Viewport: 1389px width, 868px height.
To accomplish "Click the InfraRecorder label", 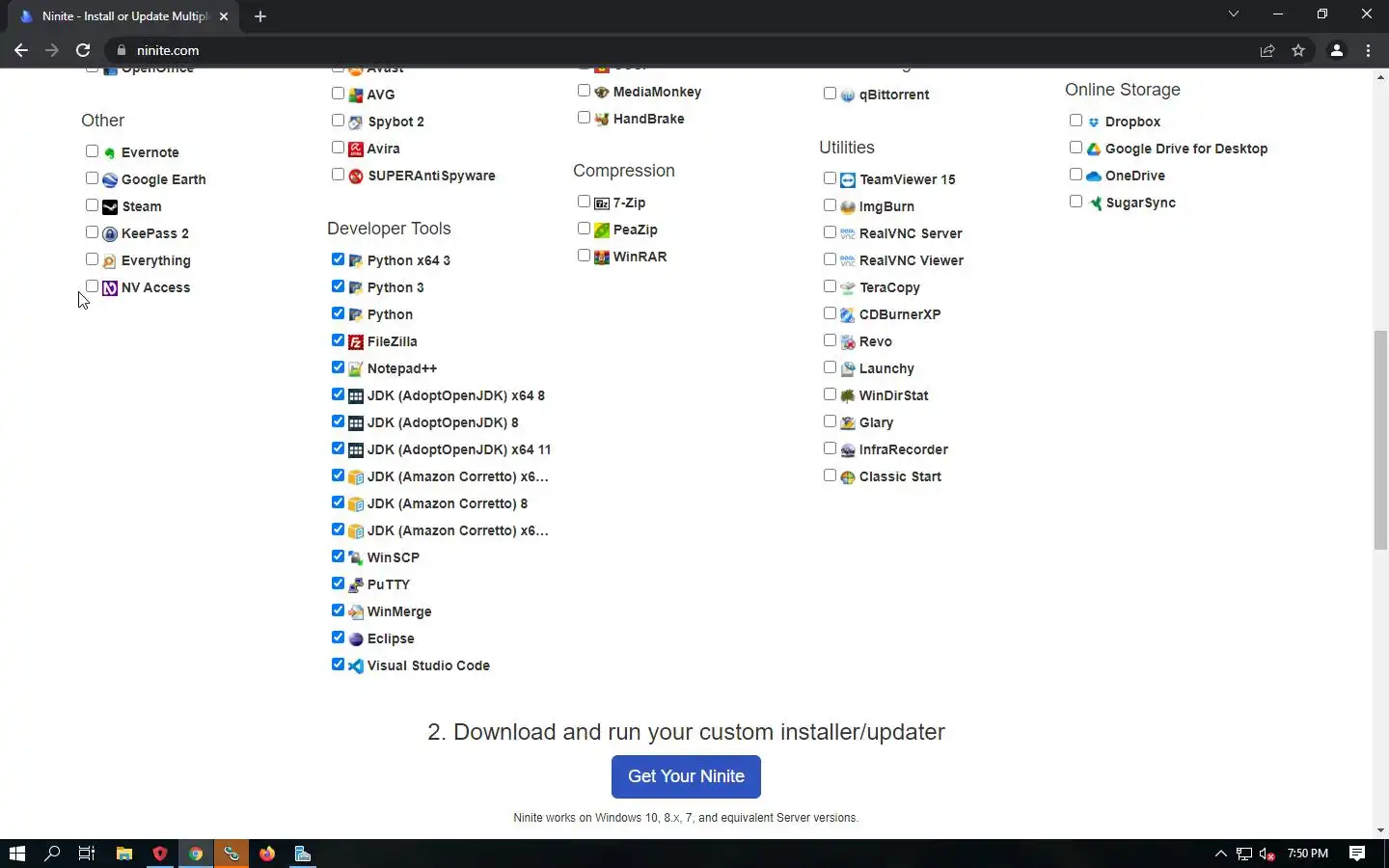I will [904, 449].
